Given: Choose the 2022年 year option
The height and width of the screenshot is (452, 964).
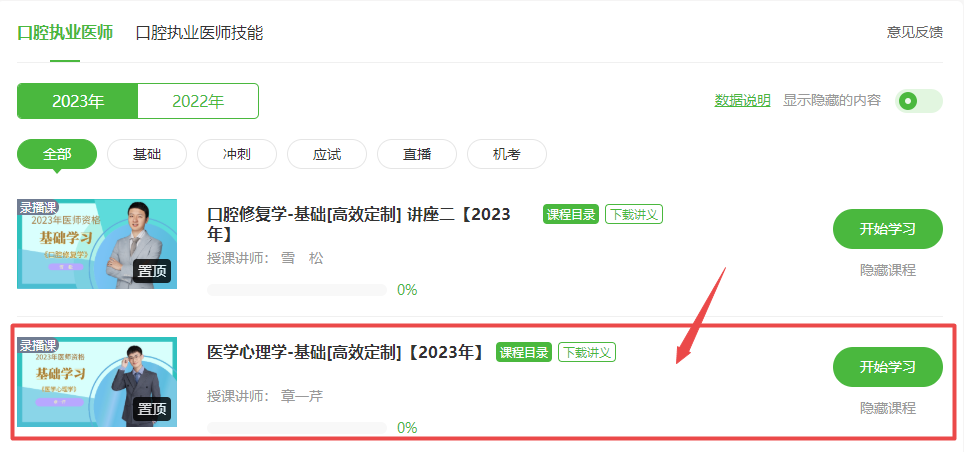Looking at the screenshot, I should click(x=198, y=101).
